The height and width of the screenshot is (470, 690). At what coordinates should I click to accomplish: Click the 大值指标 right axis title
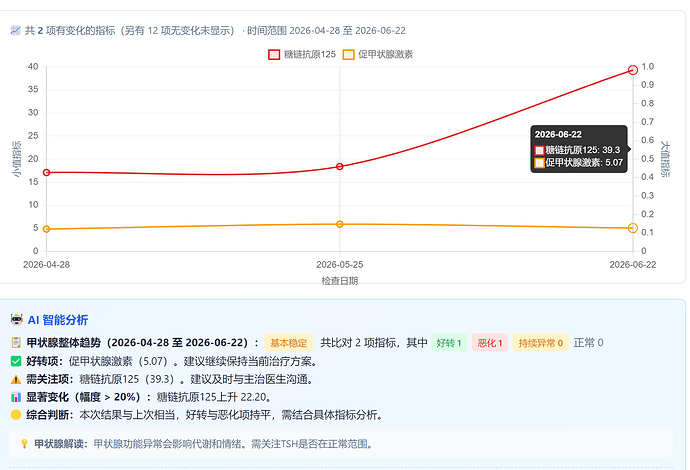tap(665, 159)
